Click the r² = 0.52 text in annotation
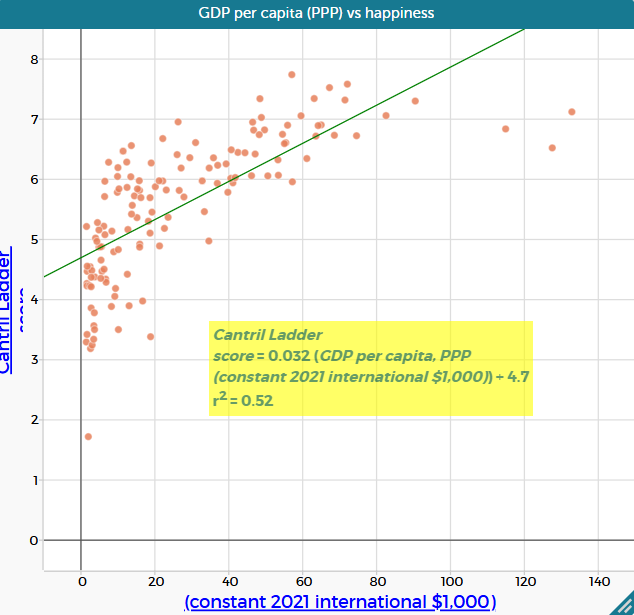 coord(244,400)
